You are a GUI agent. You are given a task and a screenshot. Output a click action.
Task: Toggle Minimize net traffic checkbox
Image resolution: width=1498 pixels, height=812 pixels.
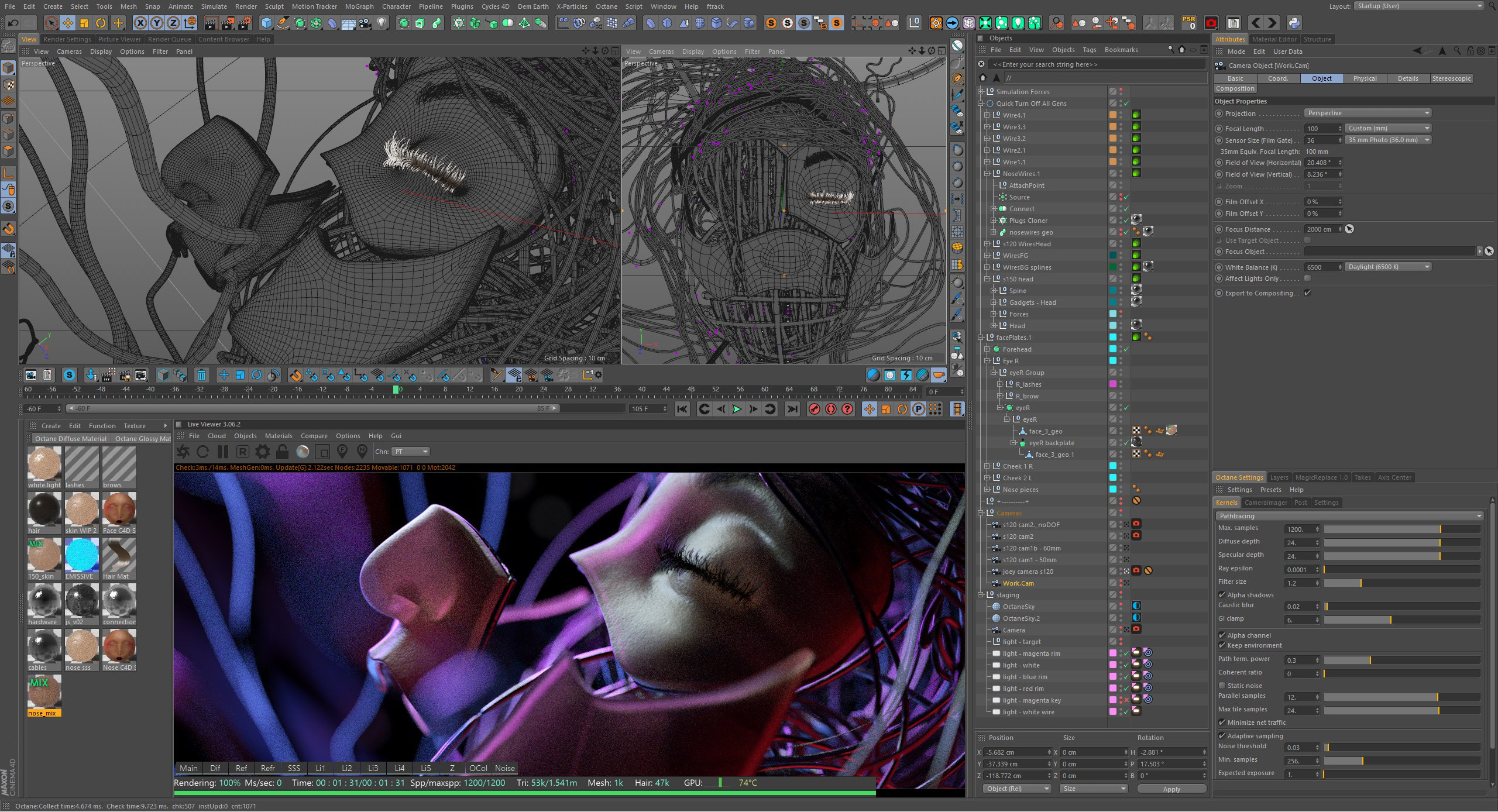[x=1222, y=722]
